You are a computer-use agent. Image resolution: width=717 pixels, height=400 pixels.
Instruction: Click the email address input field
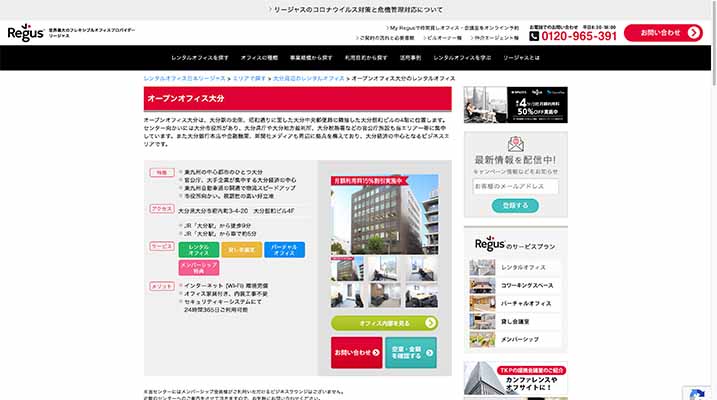point(516,186)
